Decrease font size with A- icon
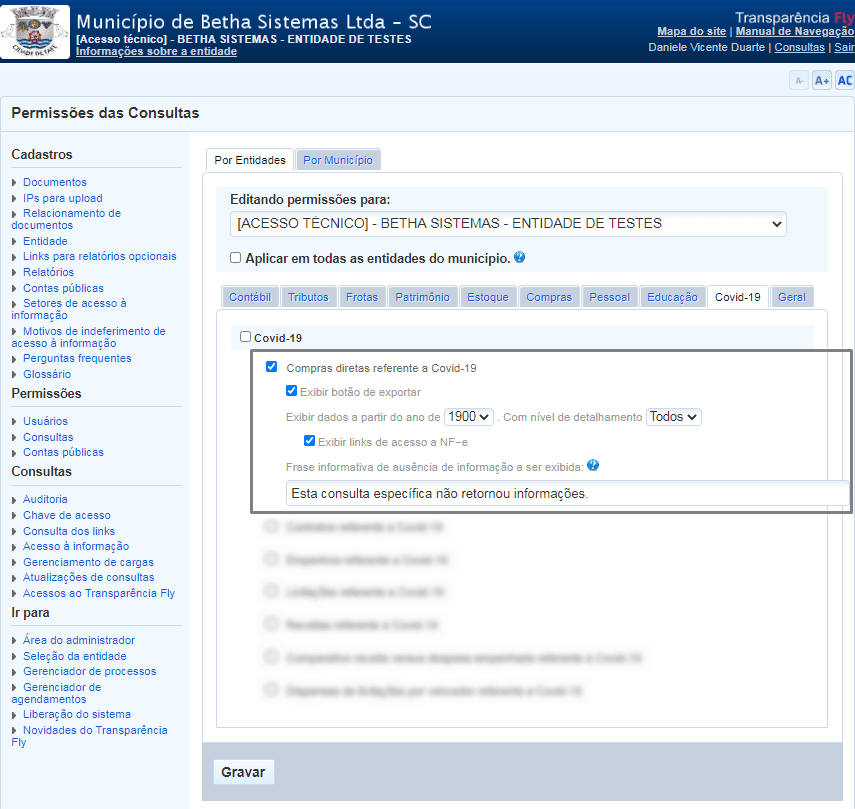This screenshot has width=855, height=809. coord(798,81)
